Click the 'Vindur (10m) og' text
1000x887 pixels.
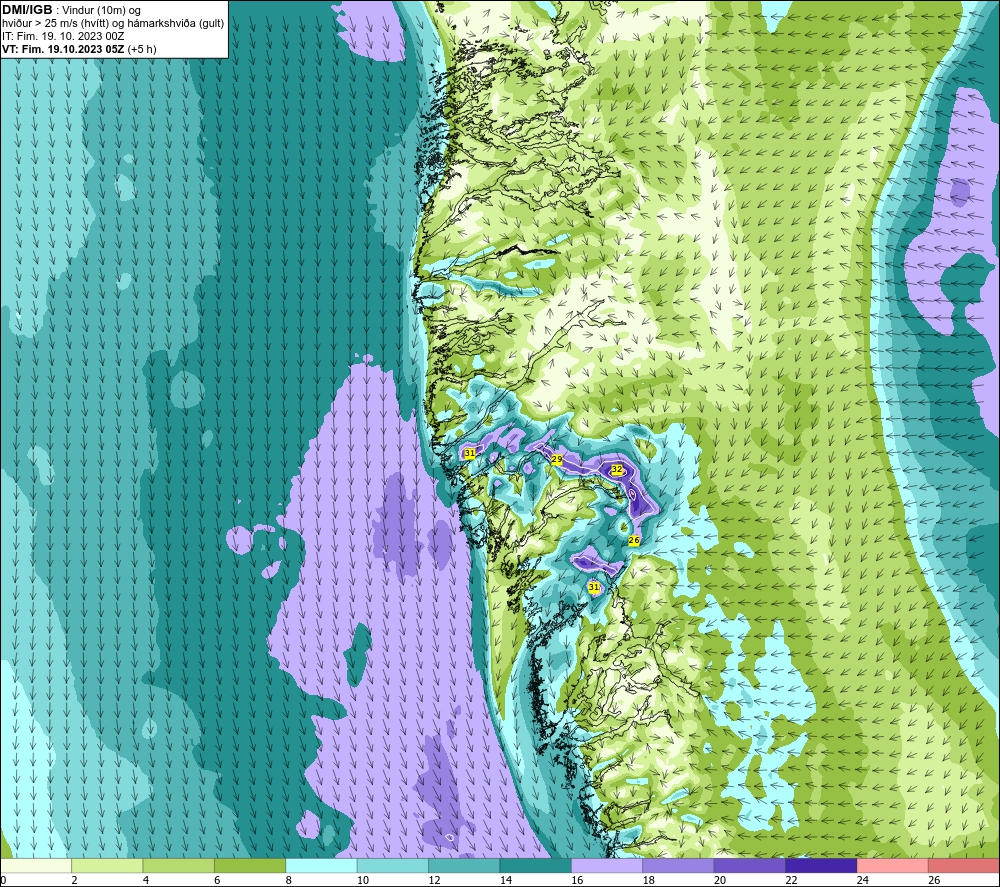[101, 11]
